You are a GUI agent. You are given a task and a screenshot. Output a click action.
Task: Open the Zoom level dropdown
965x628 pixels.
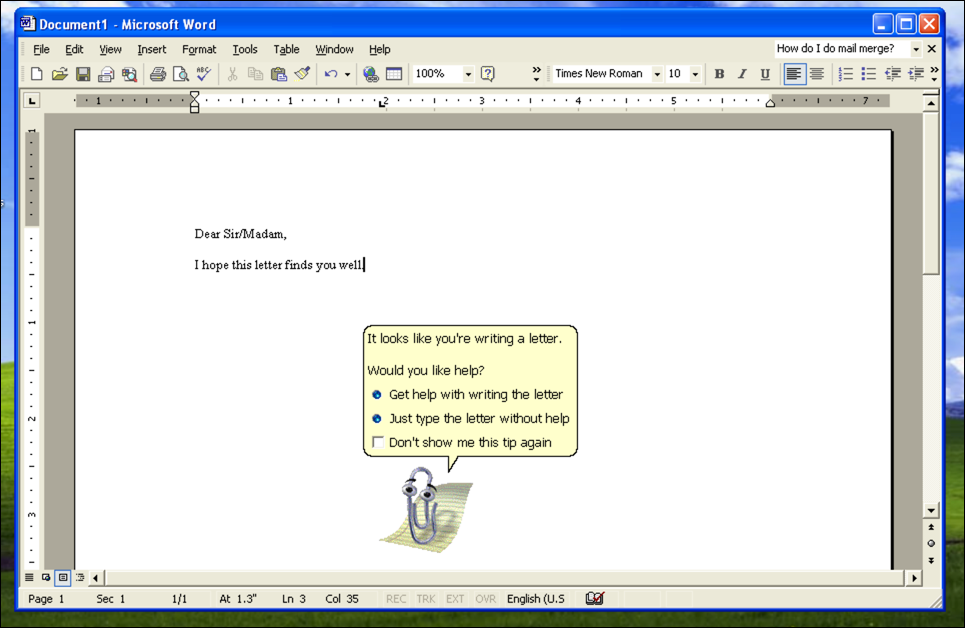coord(466,73)
